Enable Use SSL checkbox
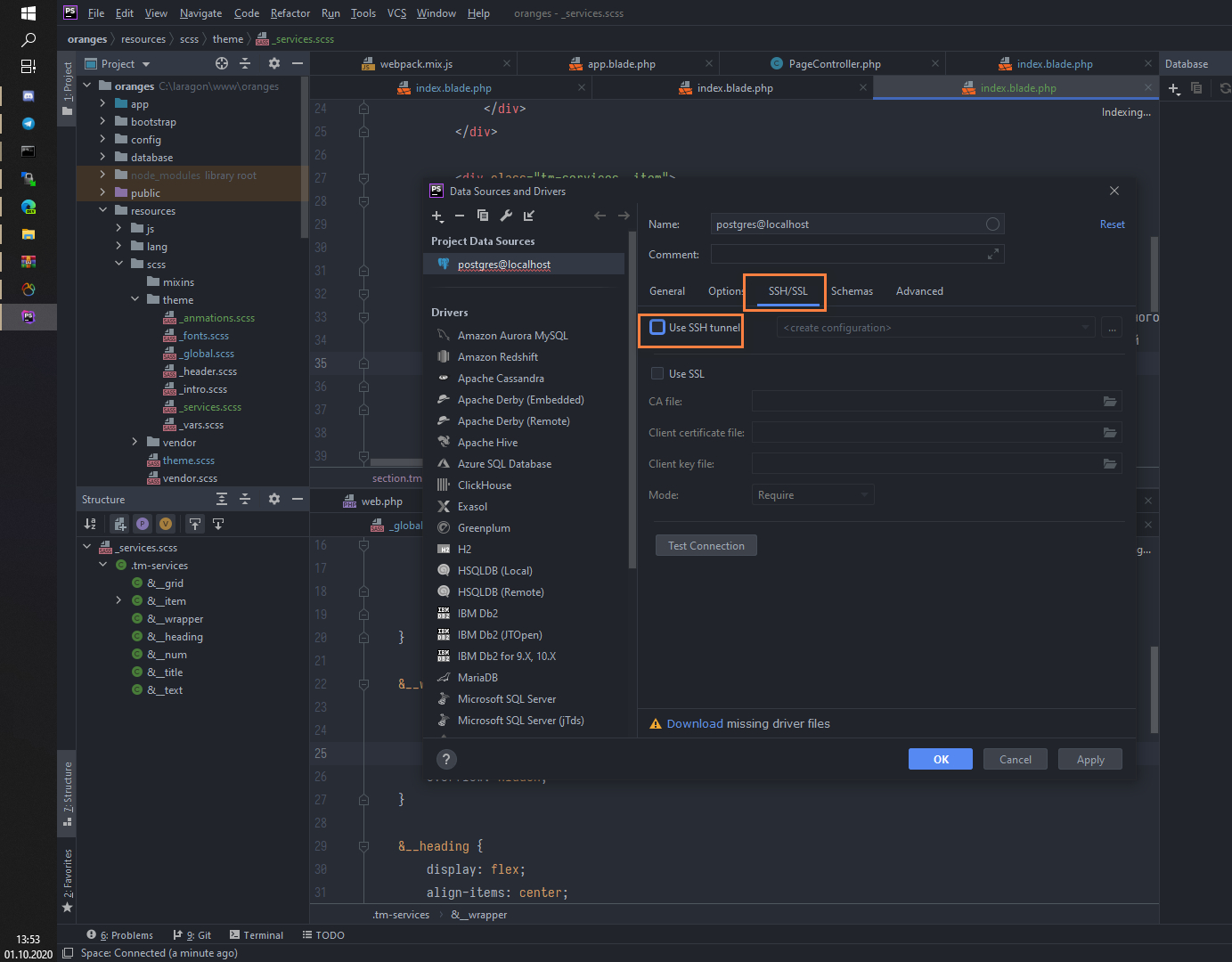Viewport: 1232px width, 962px height. (x=657, y=373)
